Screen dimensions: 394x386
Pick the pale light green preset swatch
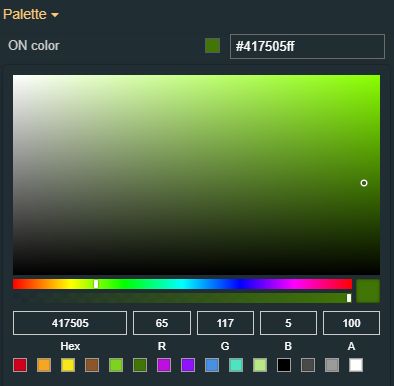point(260,365)
